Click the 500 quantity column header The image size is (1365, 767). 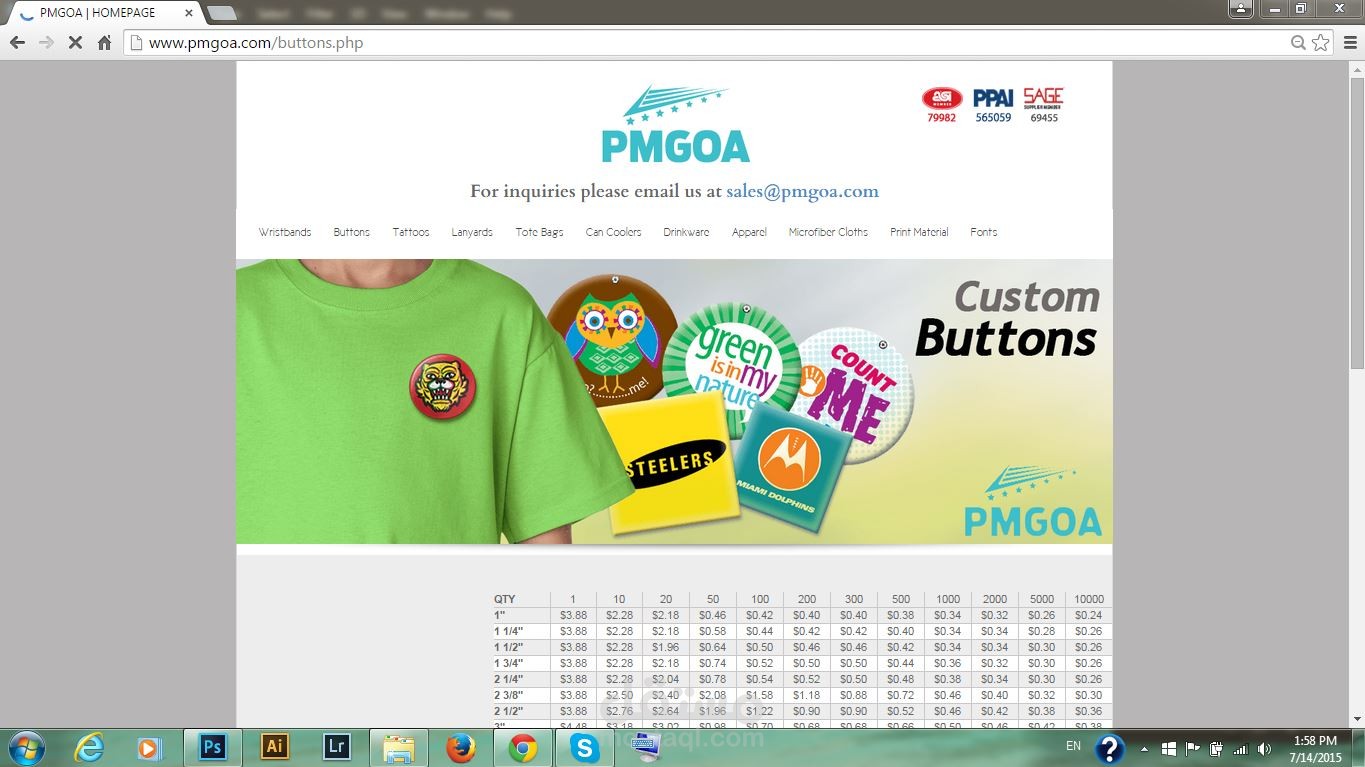[901, 600]
